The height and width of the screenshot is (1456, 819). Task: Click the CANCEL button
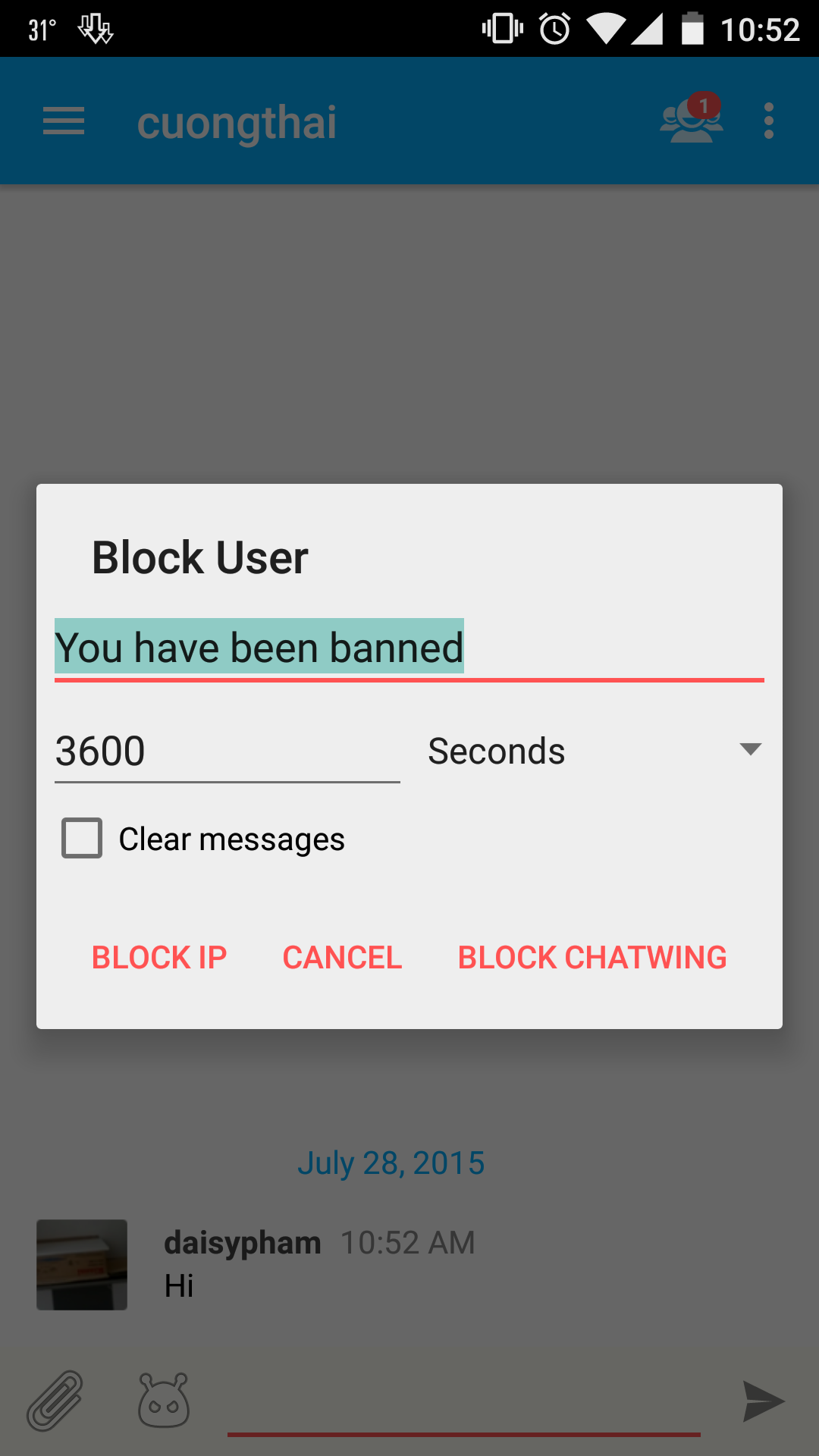point(342,957)
